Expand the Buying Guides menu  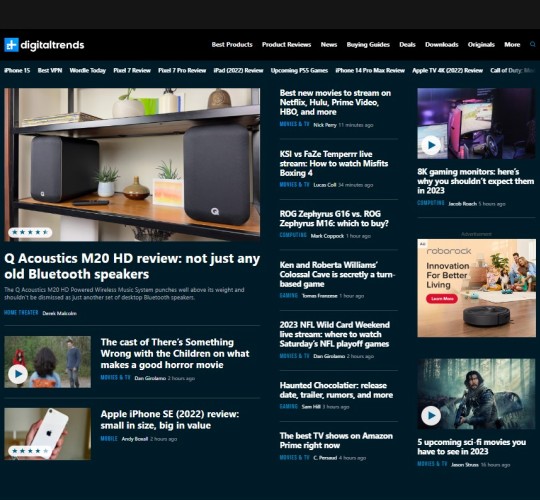368,45
